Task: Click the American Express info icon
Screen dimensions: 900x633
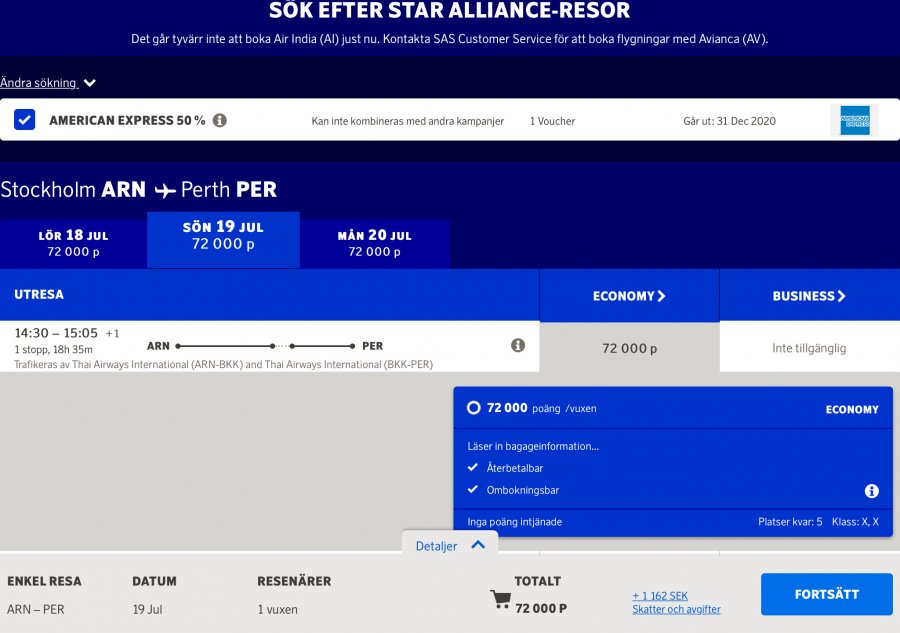Action: [x=220, y=120]
